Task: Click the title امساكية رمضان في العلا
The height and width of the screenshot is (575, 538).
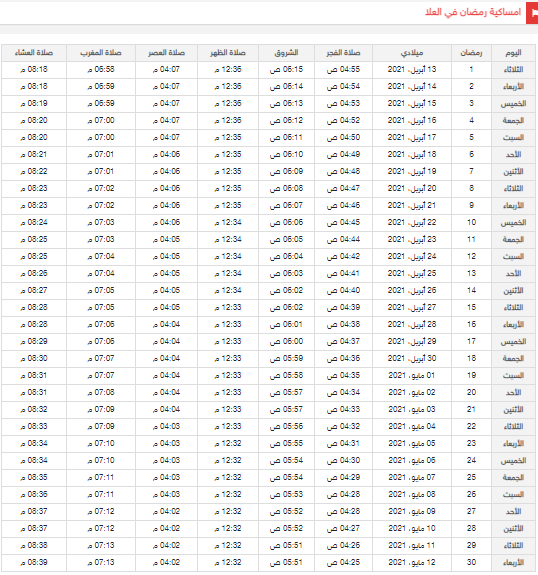Action: (x=473, y=12)
